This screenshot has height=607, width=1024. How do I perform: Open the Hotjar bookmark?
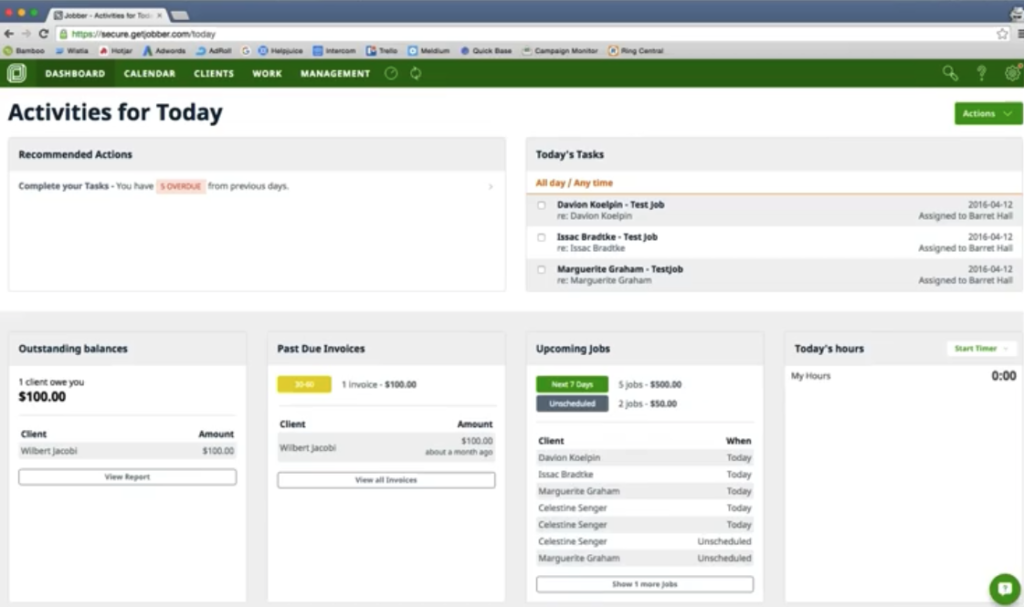116,50
